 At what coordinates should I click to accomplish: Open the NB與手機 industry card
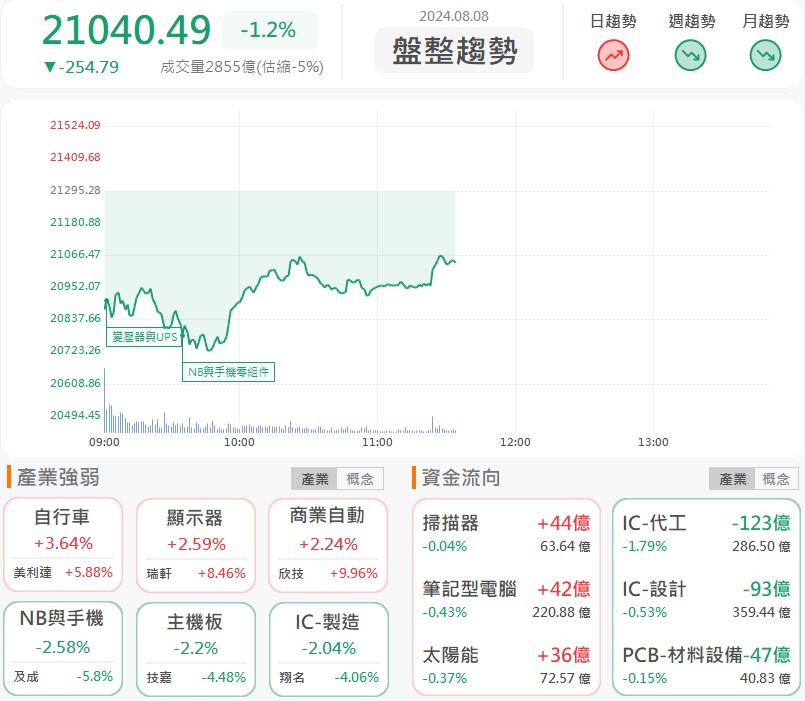pyautogui.click(x=63, y=649)
